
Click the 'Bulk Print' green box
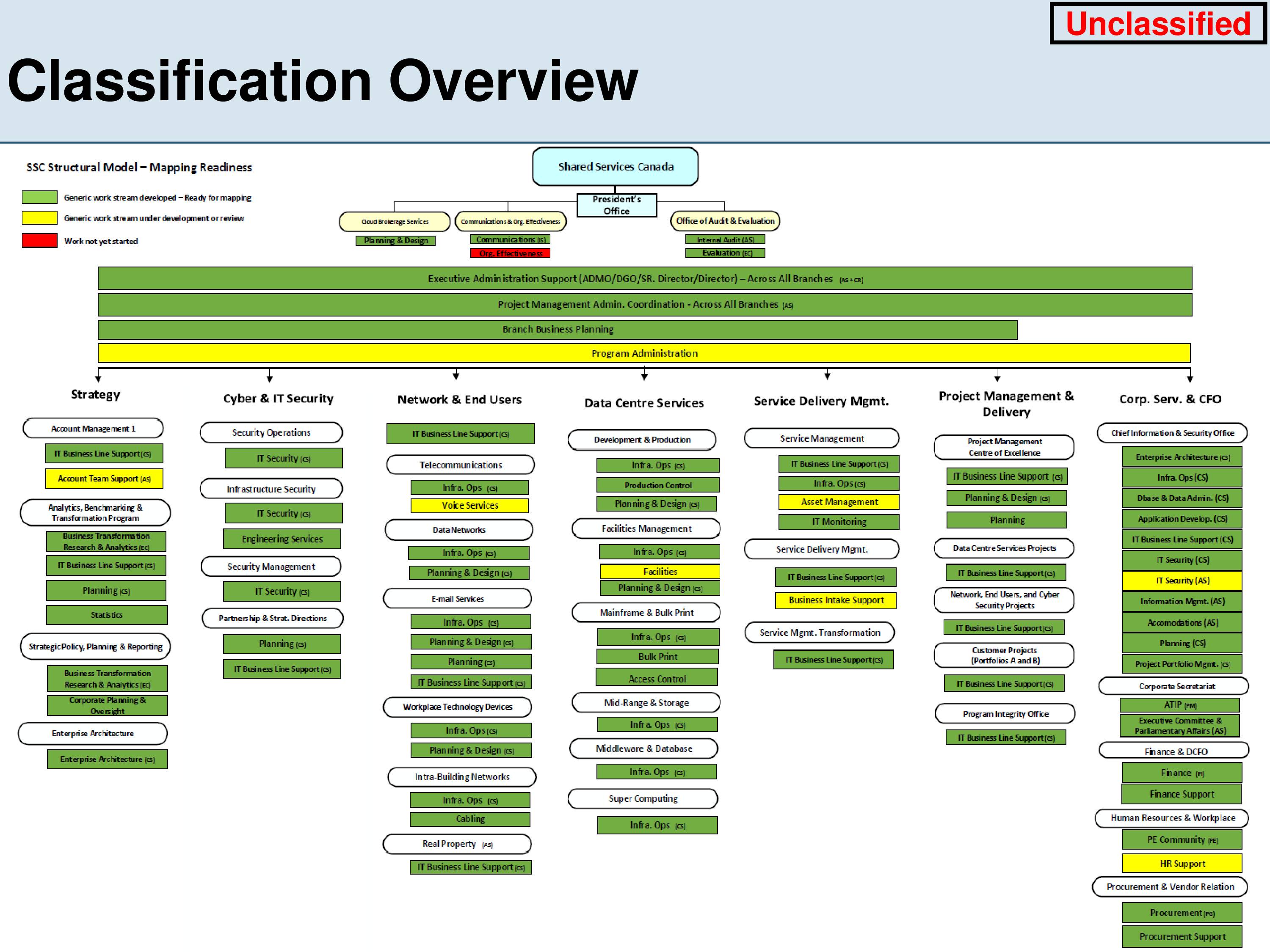point(658,657)
